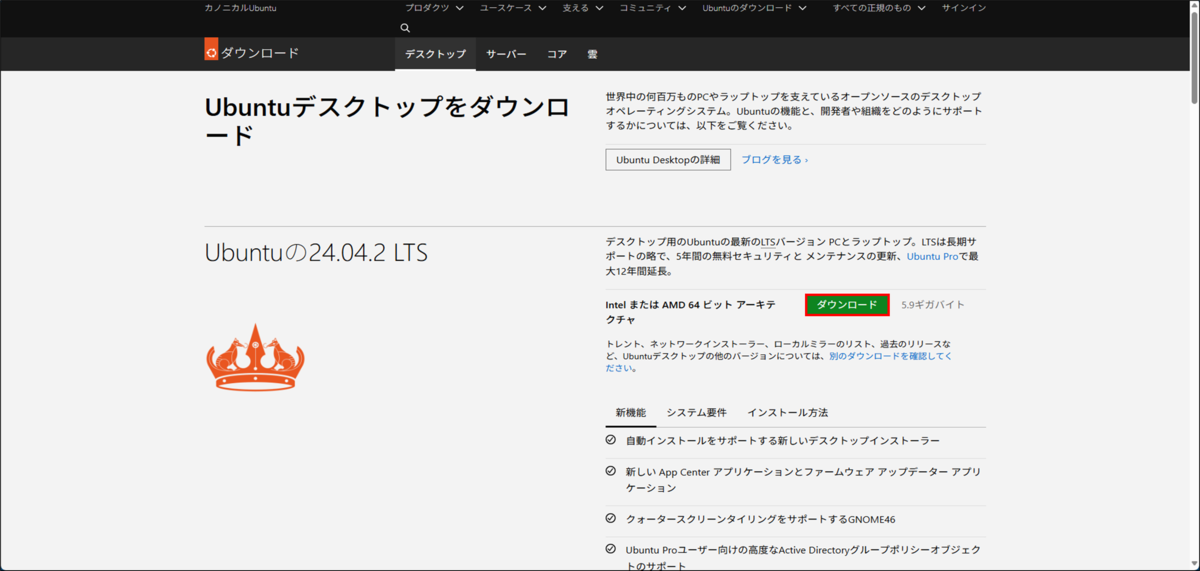
Task: Open the ブログを見る link
Action: point(775,160)
